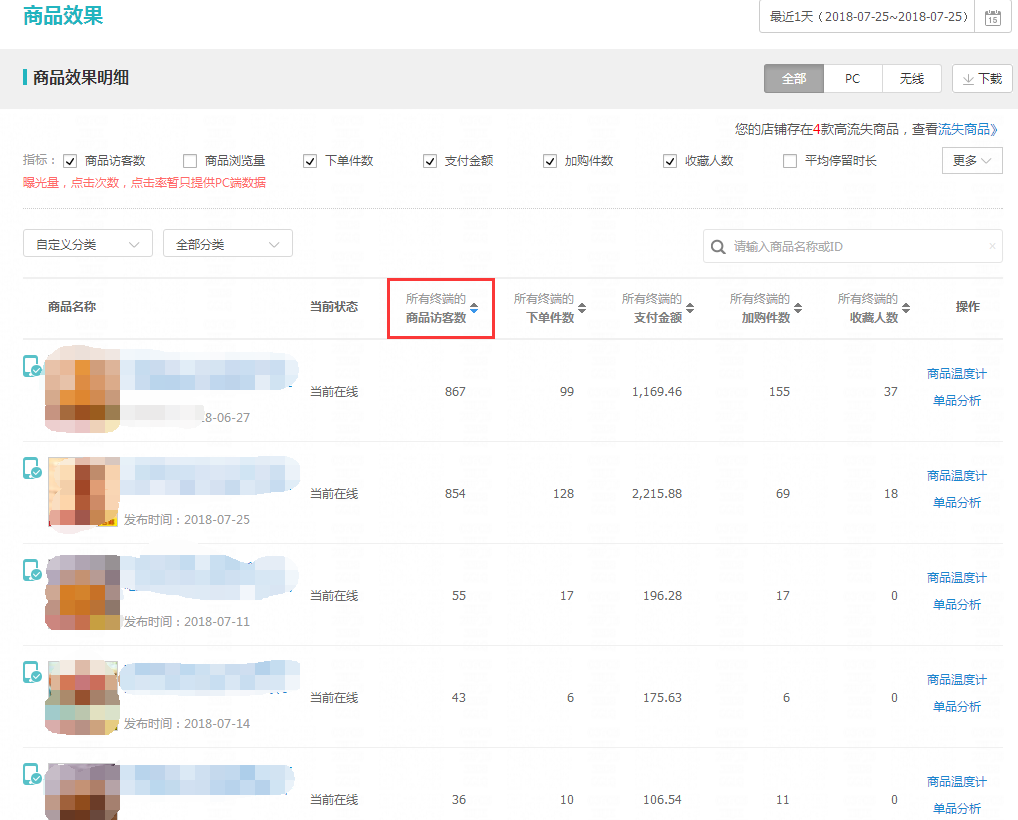1018x820 pixels.
Task: Open the 流失商品 link
Action: pyautogui.click(x=968, y=129)
